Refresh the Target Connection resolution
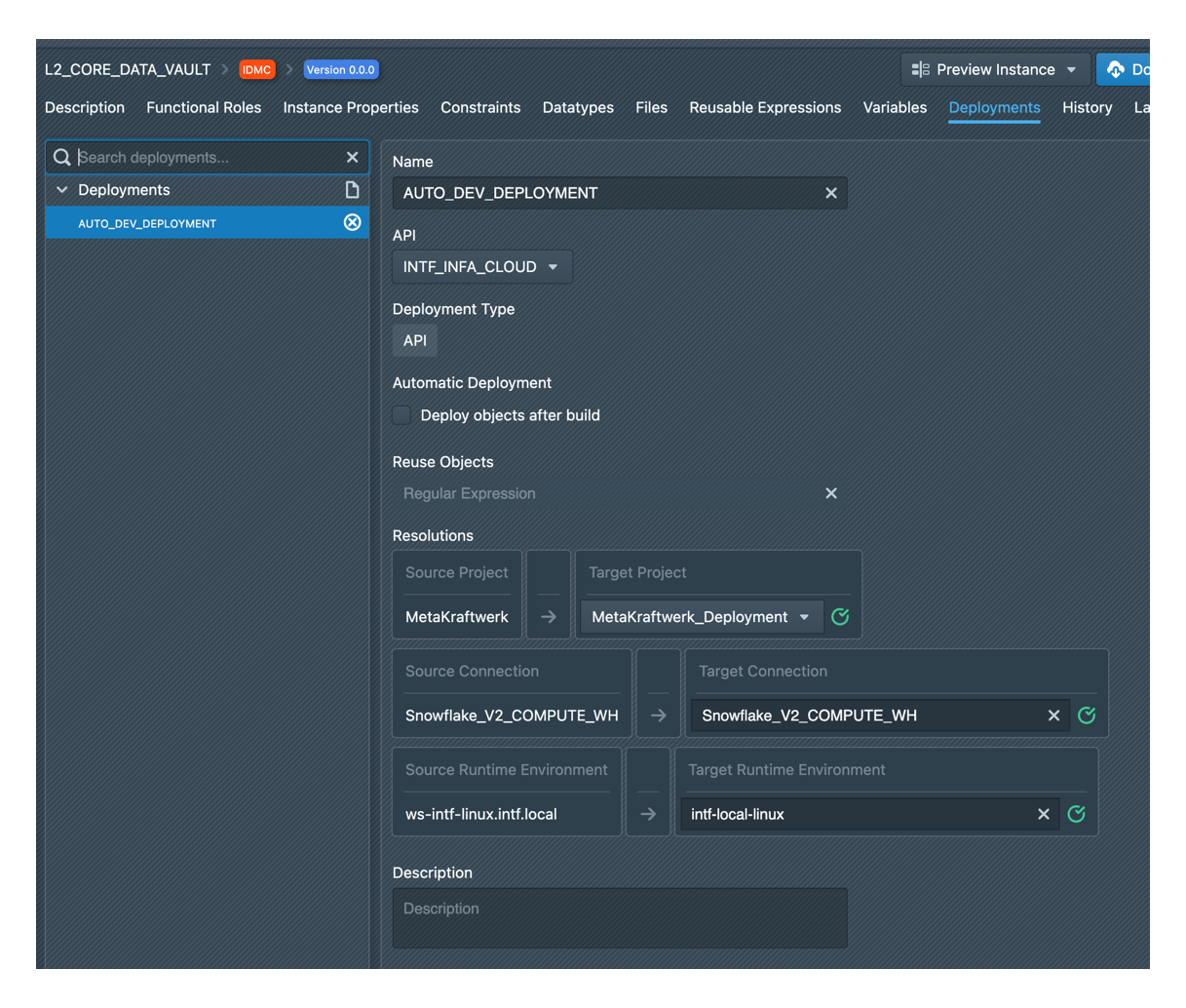1186x1008 pixels. [1087, 716]
